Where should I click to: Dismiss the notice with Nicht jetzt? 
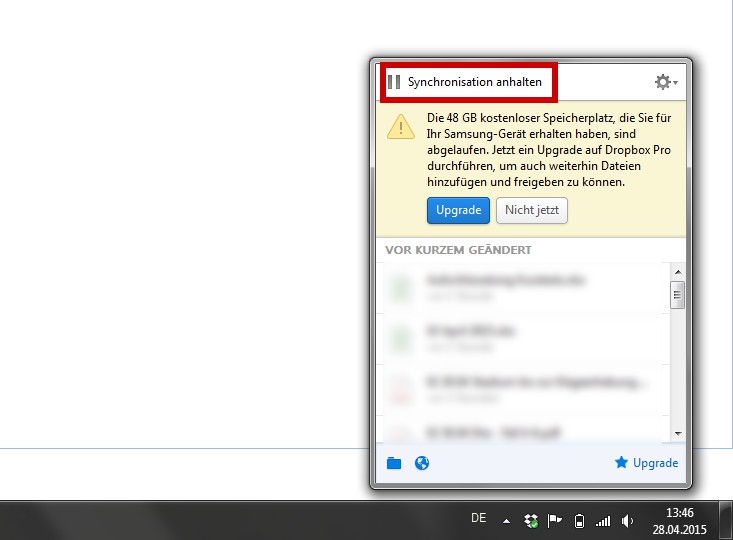point(532,210)
